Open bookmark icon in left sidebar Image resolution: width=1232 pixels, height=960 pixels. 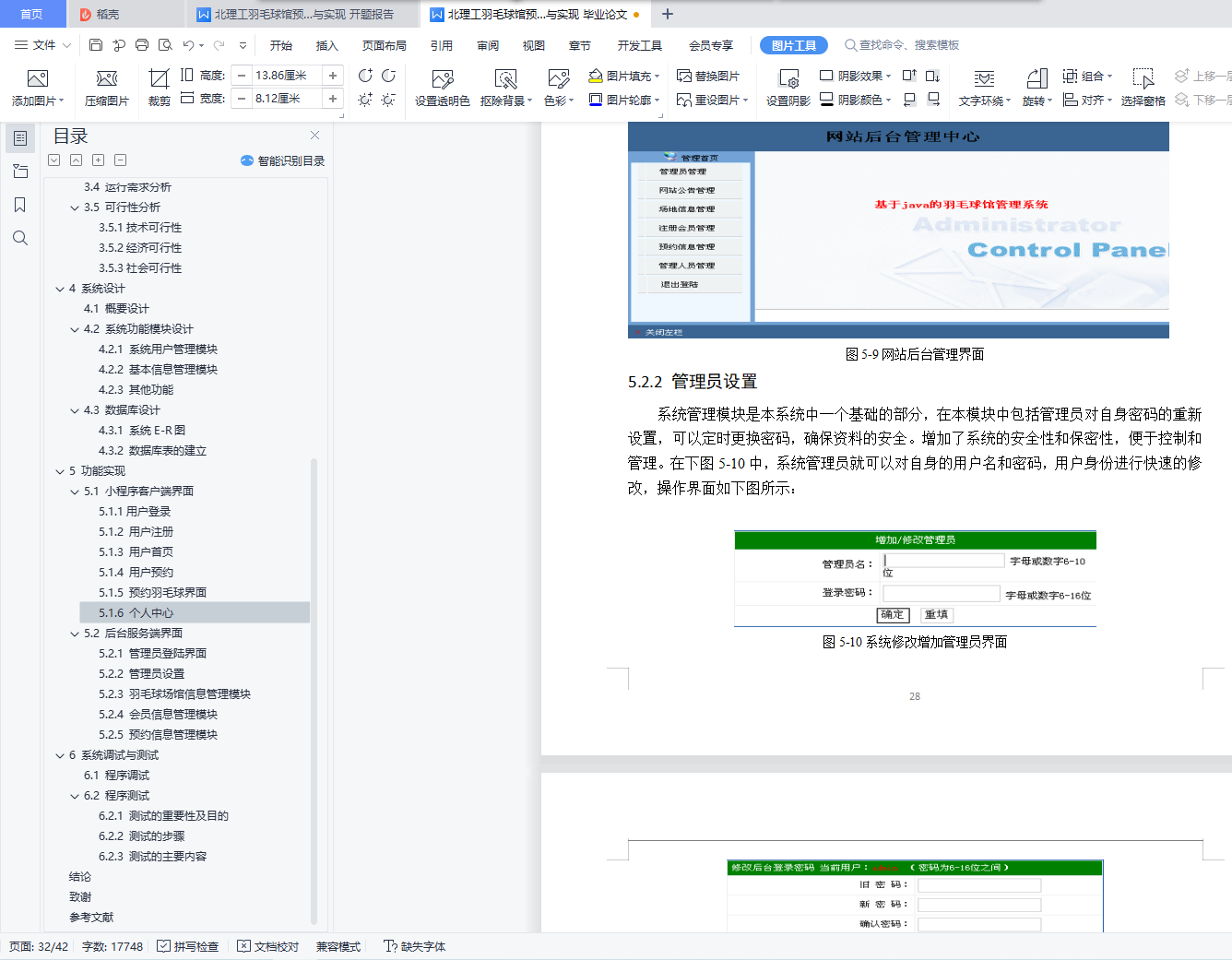pyautogui.click(x=20, y=205)
